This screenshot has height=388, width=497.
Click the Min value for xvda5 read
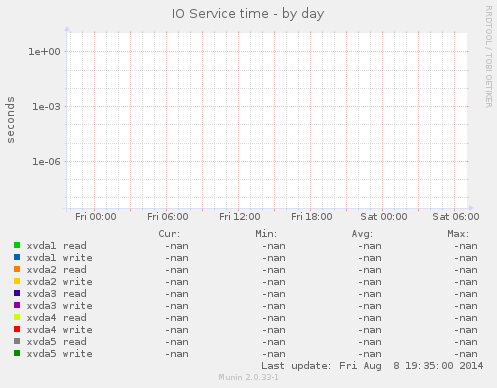[273, 342]
